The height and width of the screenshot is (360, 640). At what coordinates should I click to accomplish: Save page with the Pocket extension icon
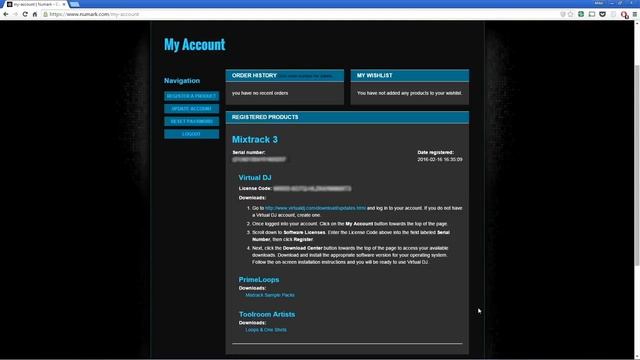tap(602, 14)
